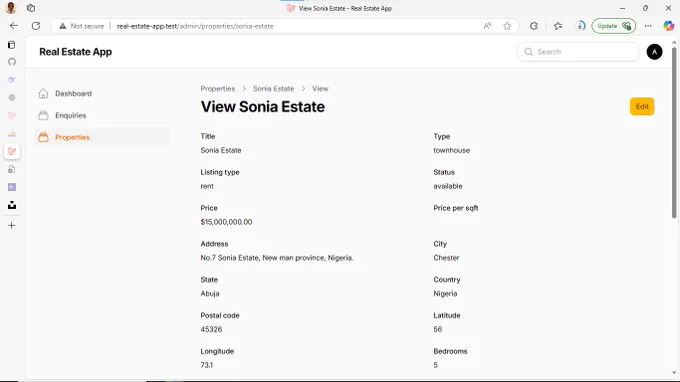Open the Dashboard home icon
This screenshot has height=382, width=680.
click(43, 93)
